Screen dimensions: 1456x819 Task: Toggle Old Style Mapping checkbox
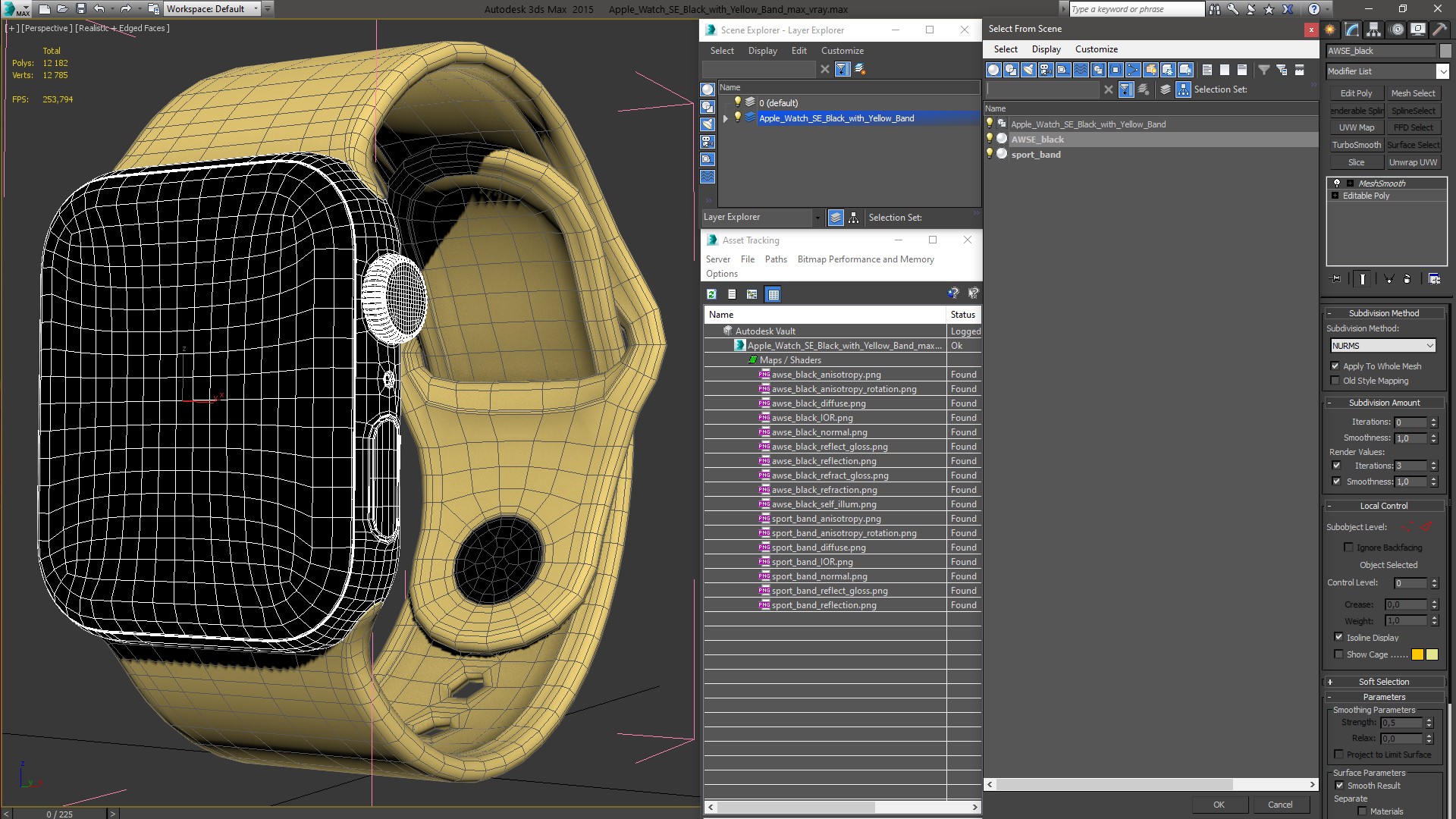1335,381
